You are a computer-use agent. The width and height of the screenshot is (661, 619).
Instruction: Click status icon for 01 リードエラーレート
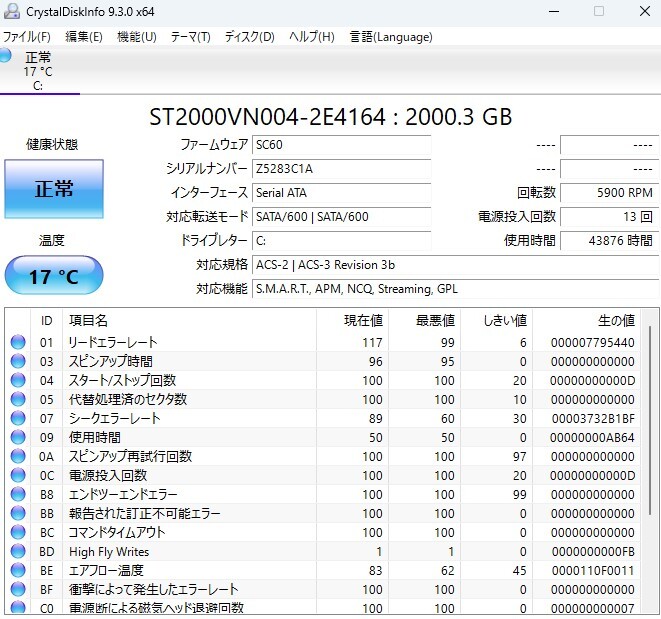click(18, 342)
